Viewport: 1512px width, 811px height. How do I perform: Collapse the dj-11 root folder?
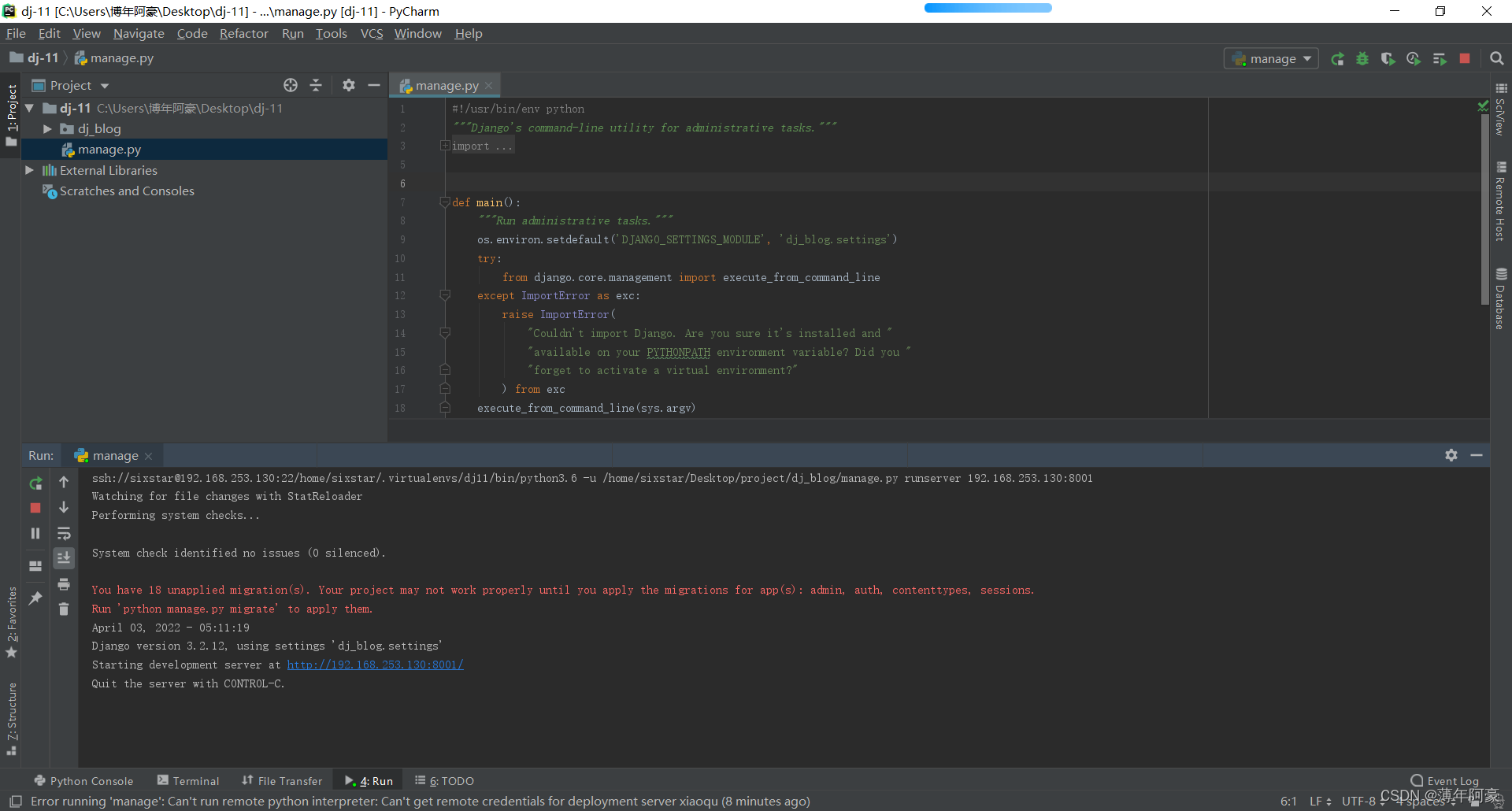point(29,108)
